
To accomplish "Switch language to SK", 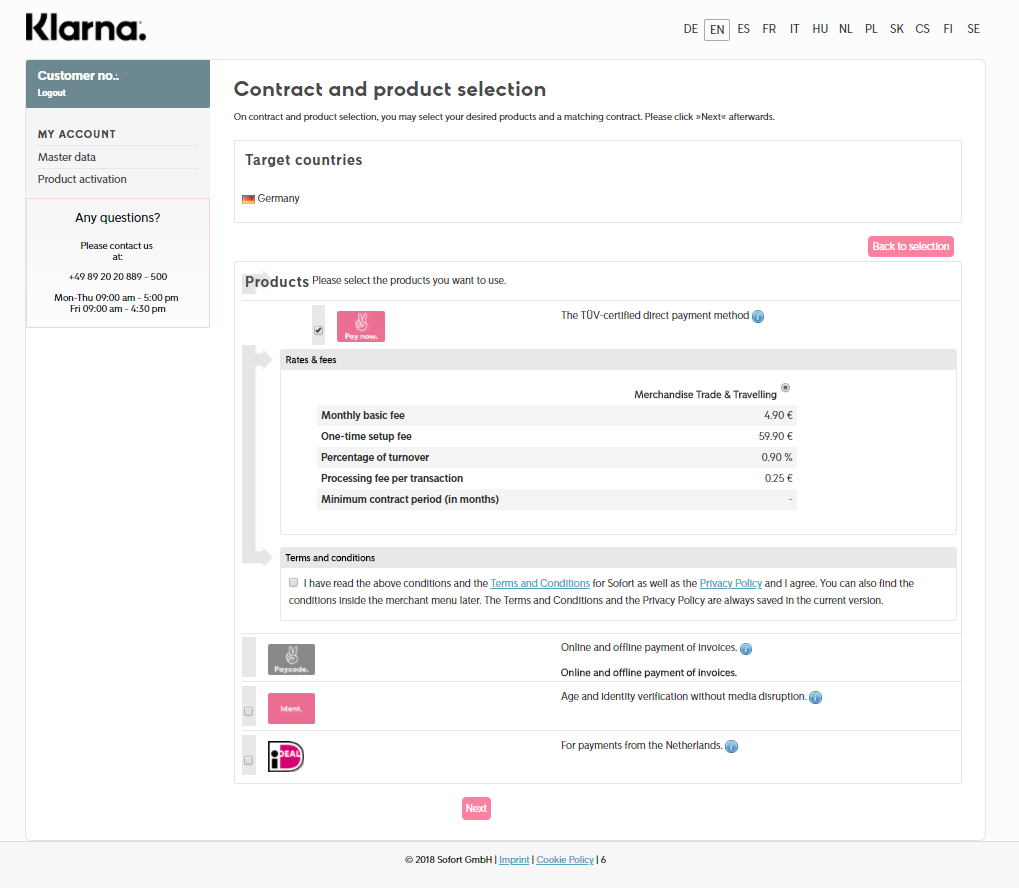I will [x=897, y=29].
